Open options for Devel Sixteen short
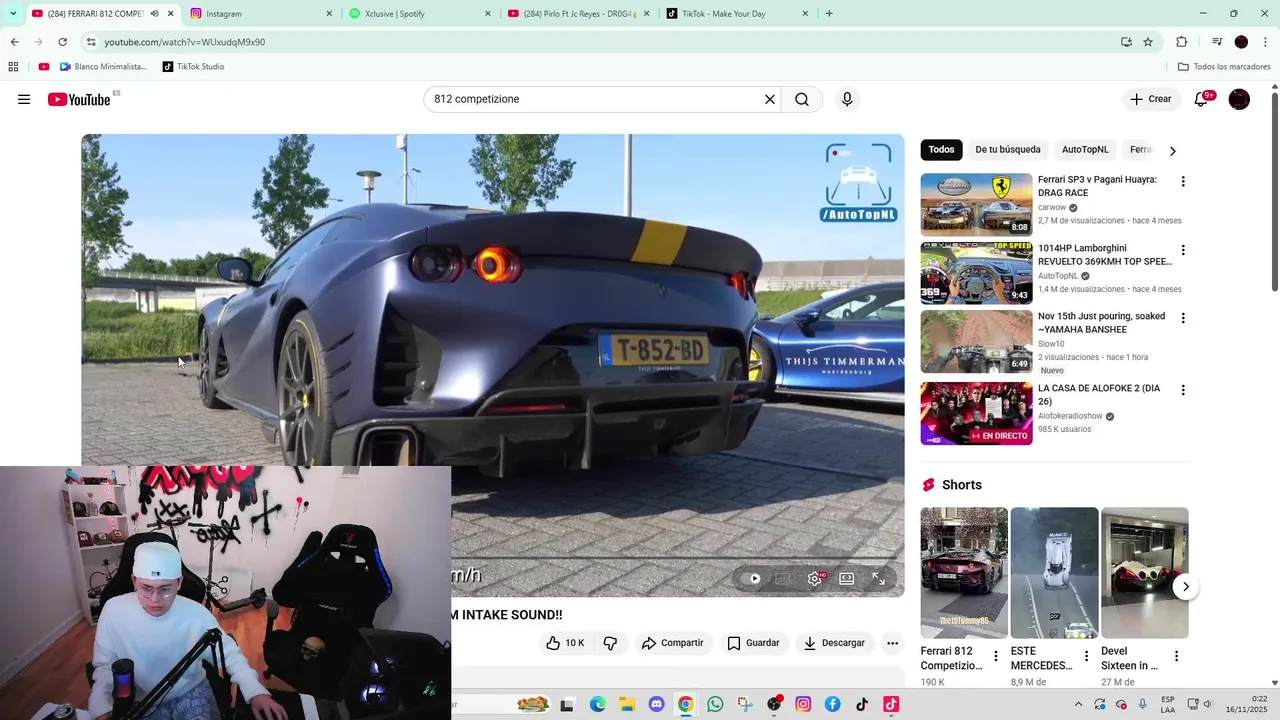 (x=1176, y=657)
